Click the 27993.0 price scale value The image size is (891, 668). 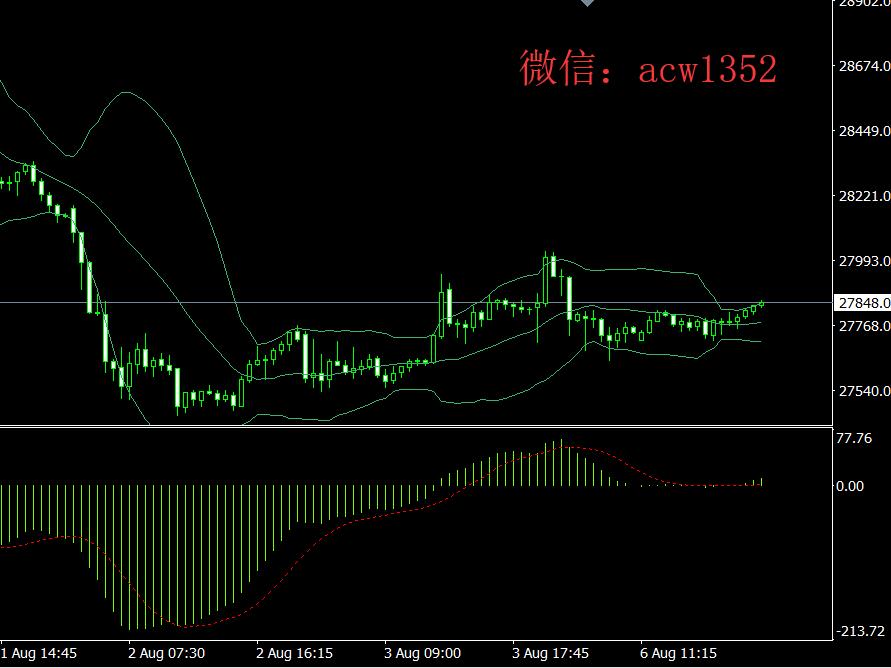point(864,261)
